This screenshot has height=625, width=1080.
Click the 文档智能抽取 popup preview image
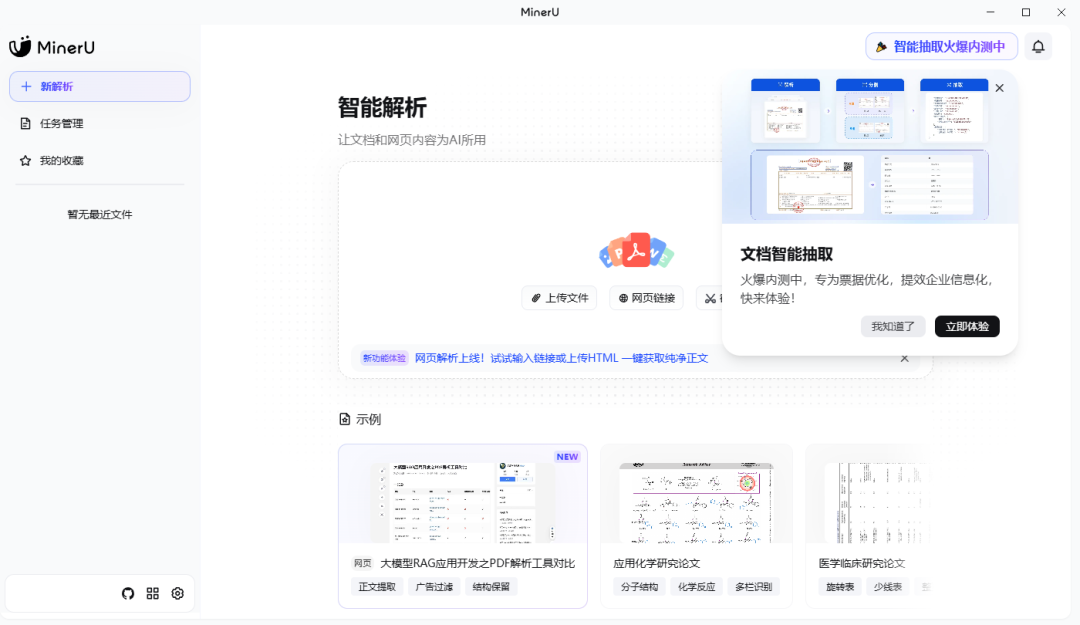click(x=870, y=148)
